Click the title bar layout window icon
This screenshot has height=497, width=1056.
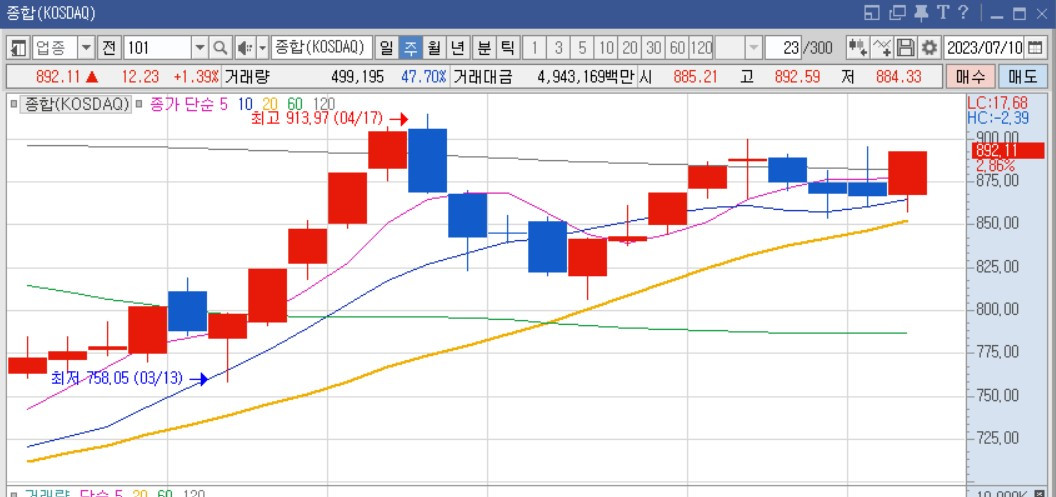[x=871, y=13]
